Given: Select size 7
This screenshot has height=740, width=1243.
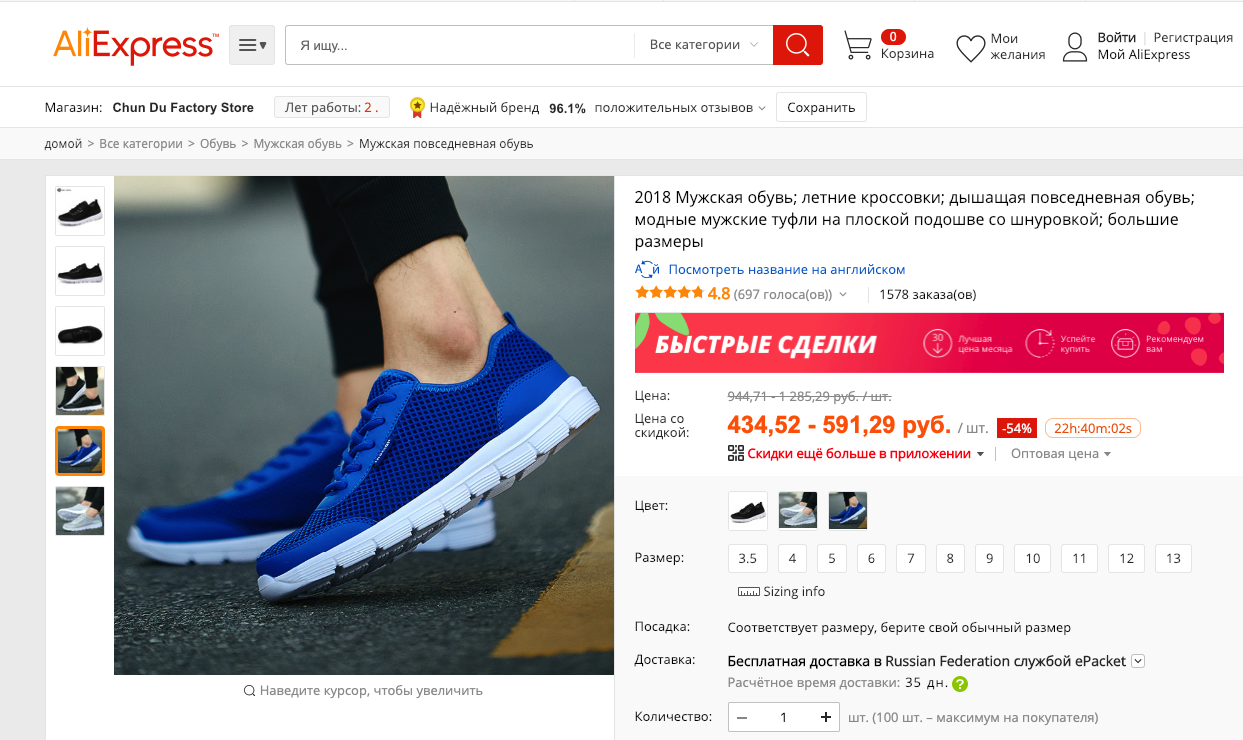Looking at the screenshot, I should [910, 558].
